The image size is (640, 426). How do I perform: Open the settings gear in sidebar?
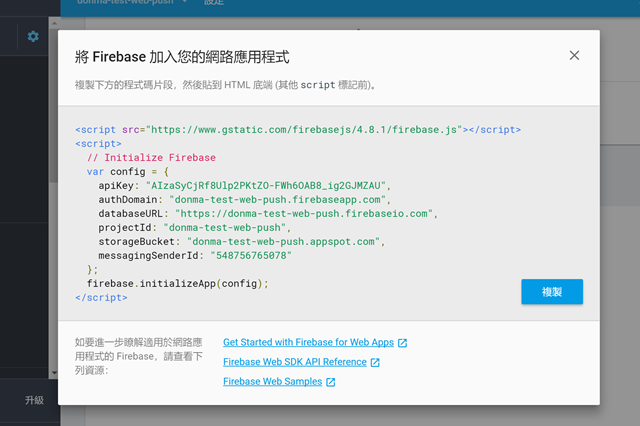[33, 36]
